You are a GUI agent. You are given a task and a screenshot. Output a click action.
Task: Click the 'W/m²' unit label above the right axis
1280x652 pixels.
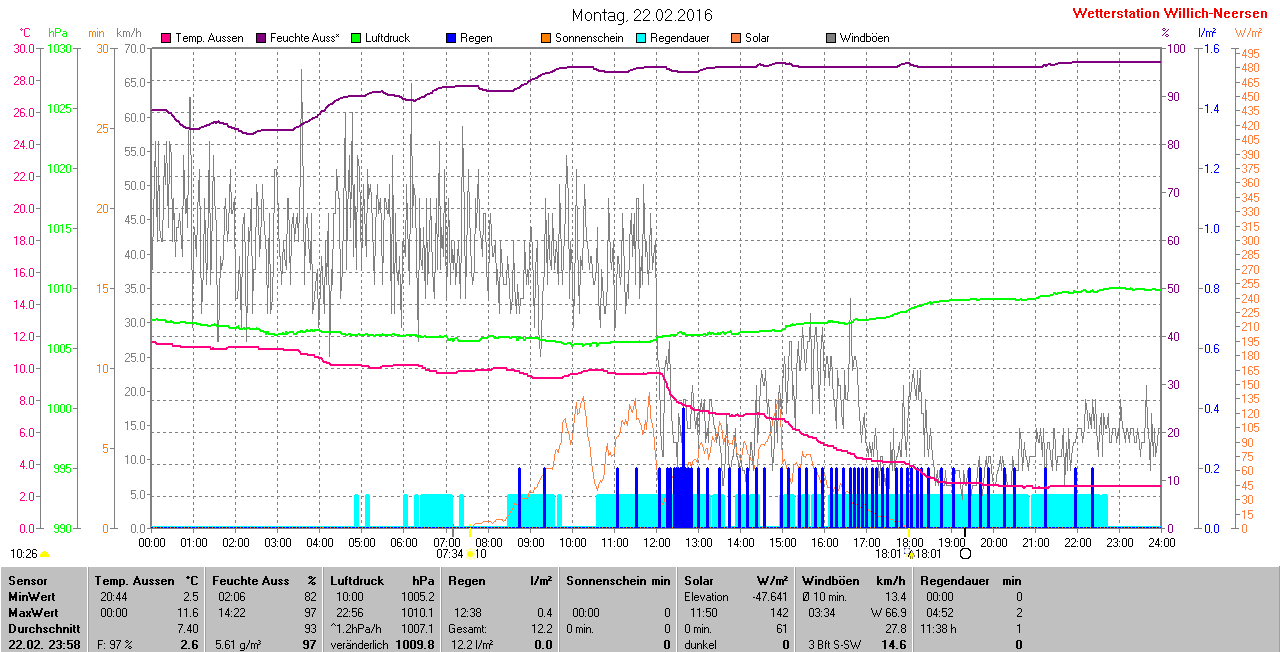point(1250,33)
